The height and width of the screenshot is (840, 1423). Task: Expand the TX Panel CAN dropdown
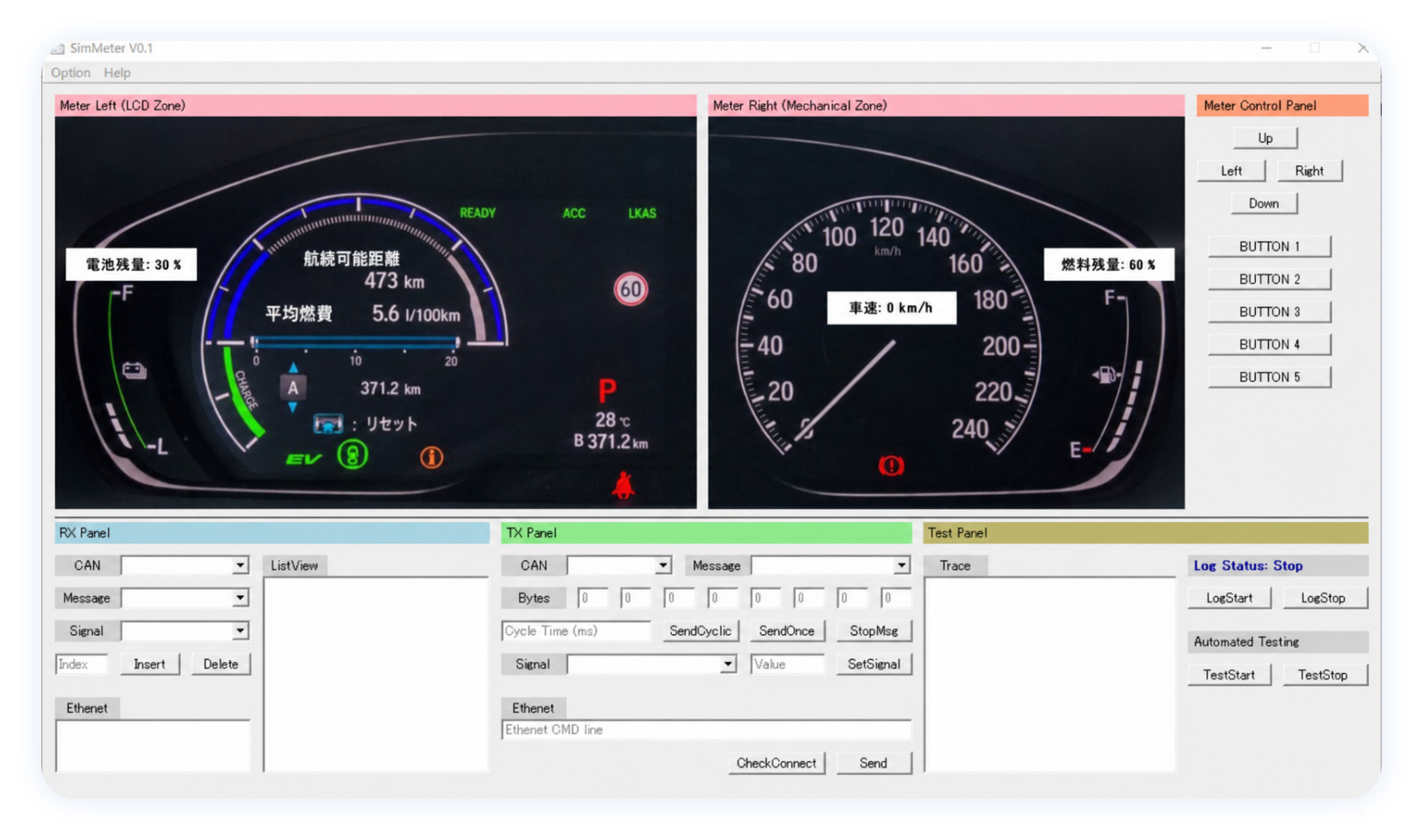[x=663, y=566]
